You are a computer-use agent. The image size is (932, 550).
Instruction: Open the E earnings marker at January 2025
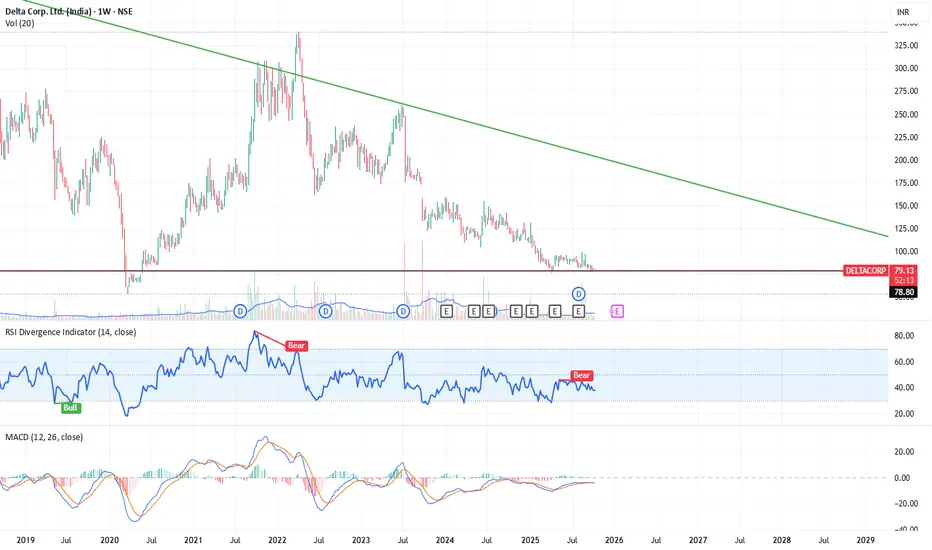(531, 311)
